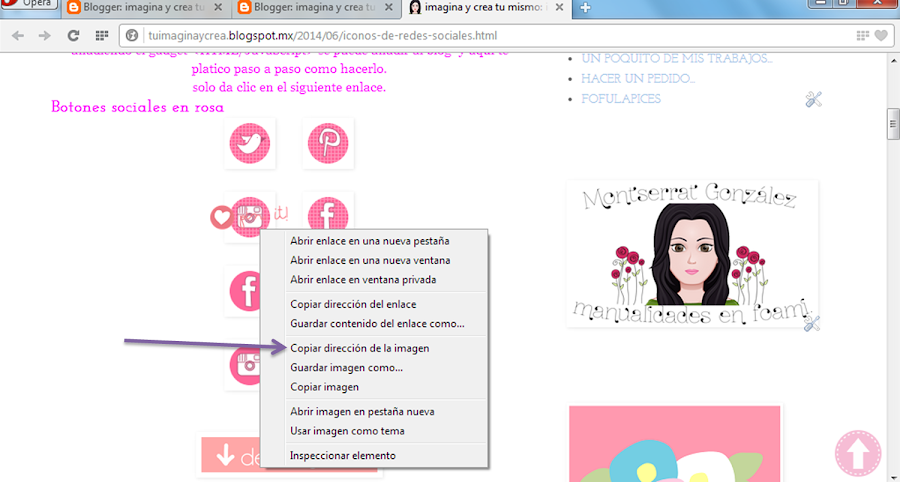This screenshot has height=482, width=900.
Task: Click the dotted pink Facebook icon
Action: click(328, 213)
